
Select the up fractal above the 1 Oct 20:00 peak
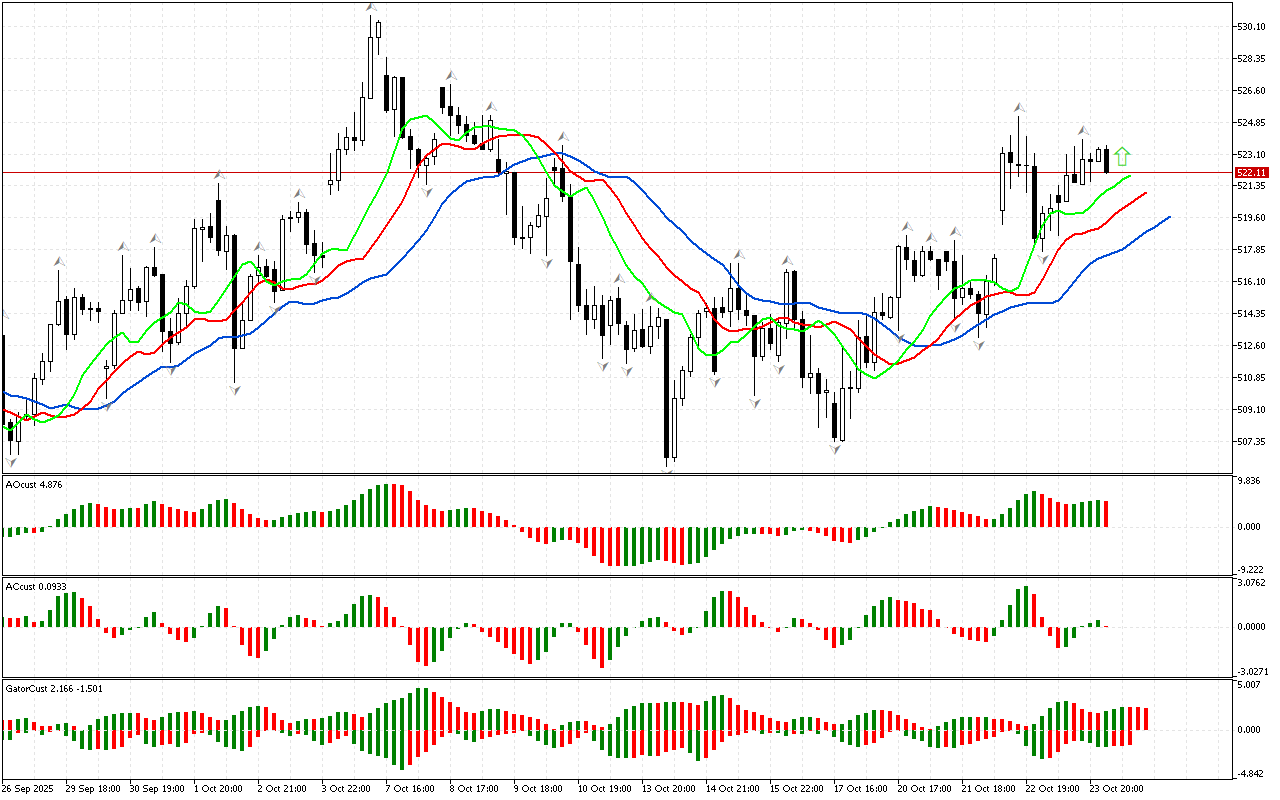(218, 176)
